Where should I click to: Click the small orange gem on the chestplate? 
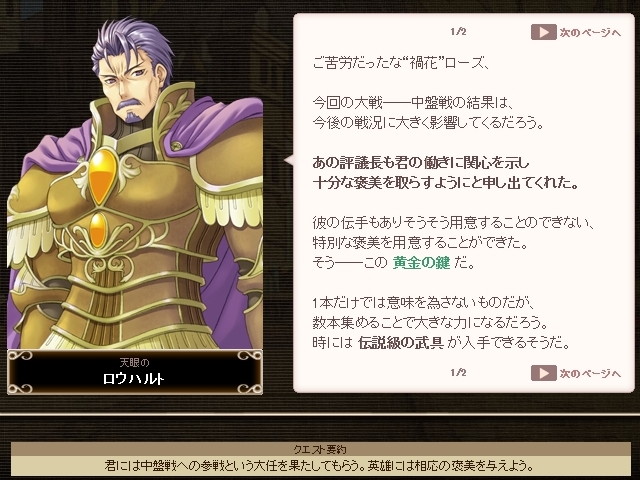98,230
